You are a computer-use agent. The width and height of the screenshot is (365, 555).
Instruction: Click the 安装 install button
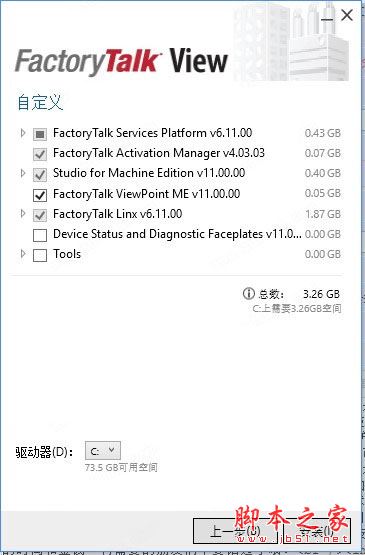(x=316, y=531)
